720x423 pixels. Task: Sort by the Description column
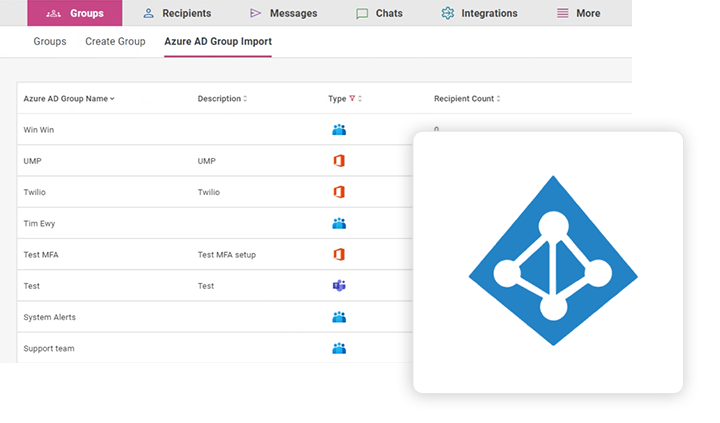[x=222, y=99]
